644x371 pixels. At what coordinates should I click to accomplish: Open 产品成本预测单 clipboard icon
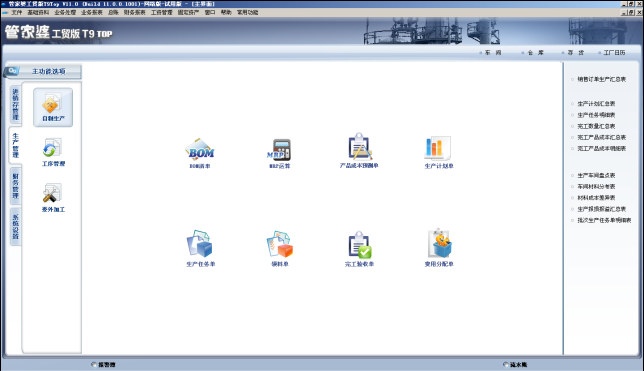[359, 147]
